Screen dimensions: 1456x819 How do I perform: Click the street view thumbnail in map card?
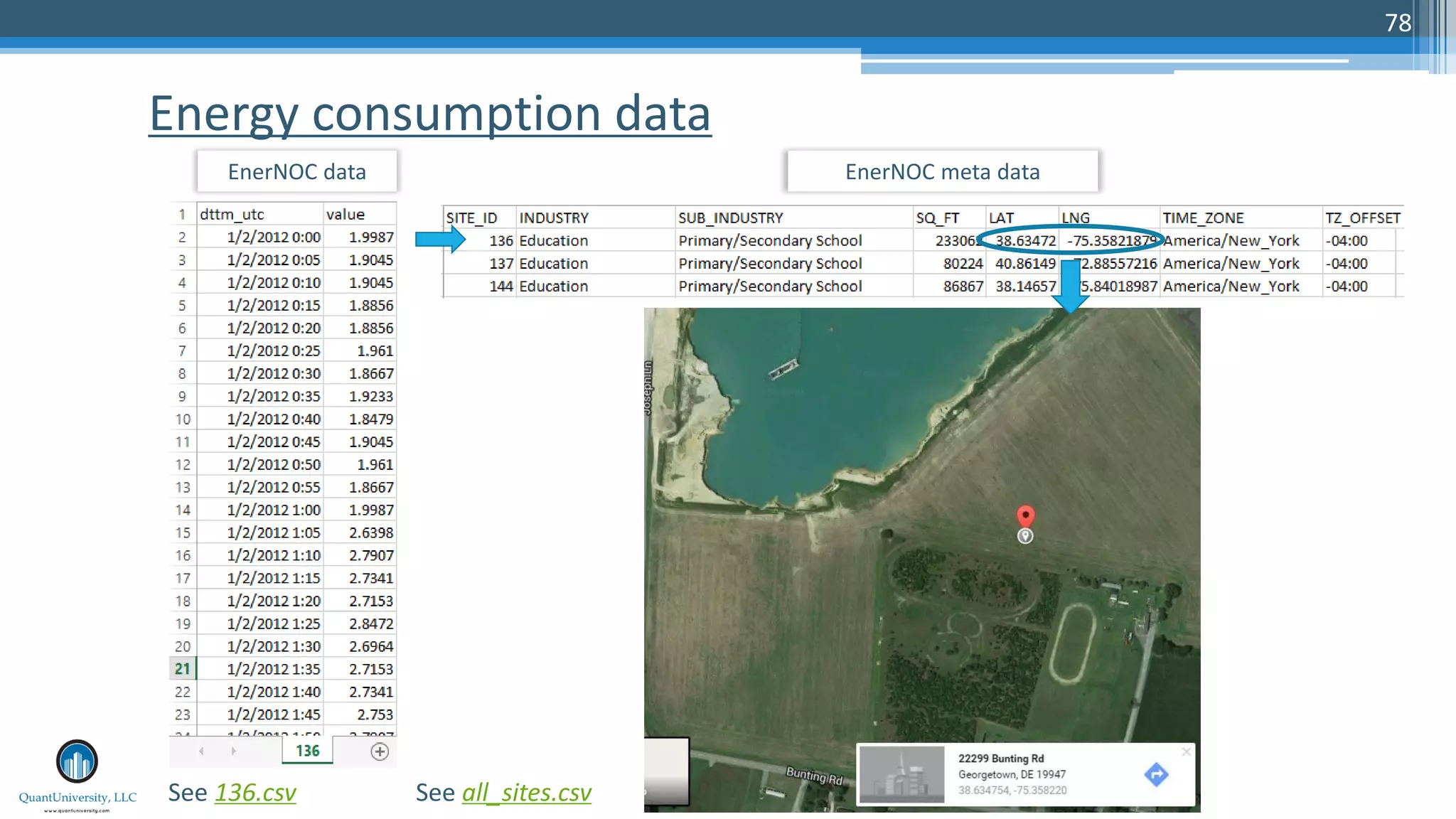coord(902,774)
